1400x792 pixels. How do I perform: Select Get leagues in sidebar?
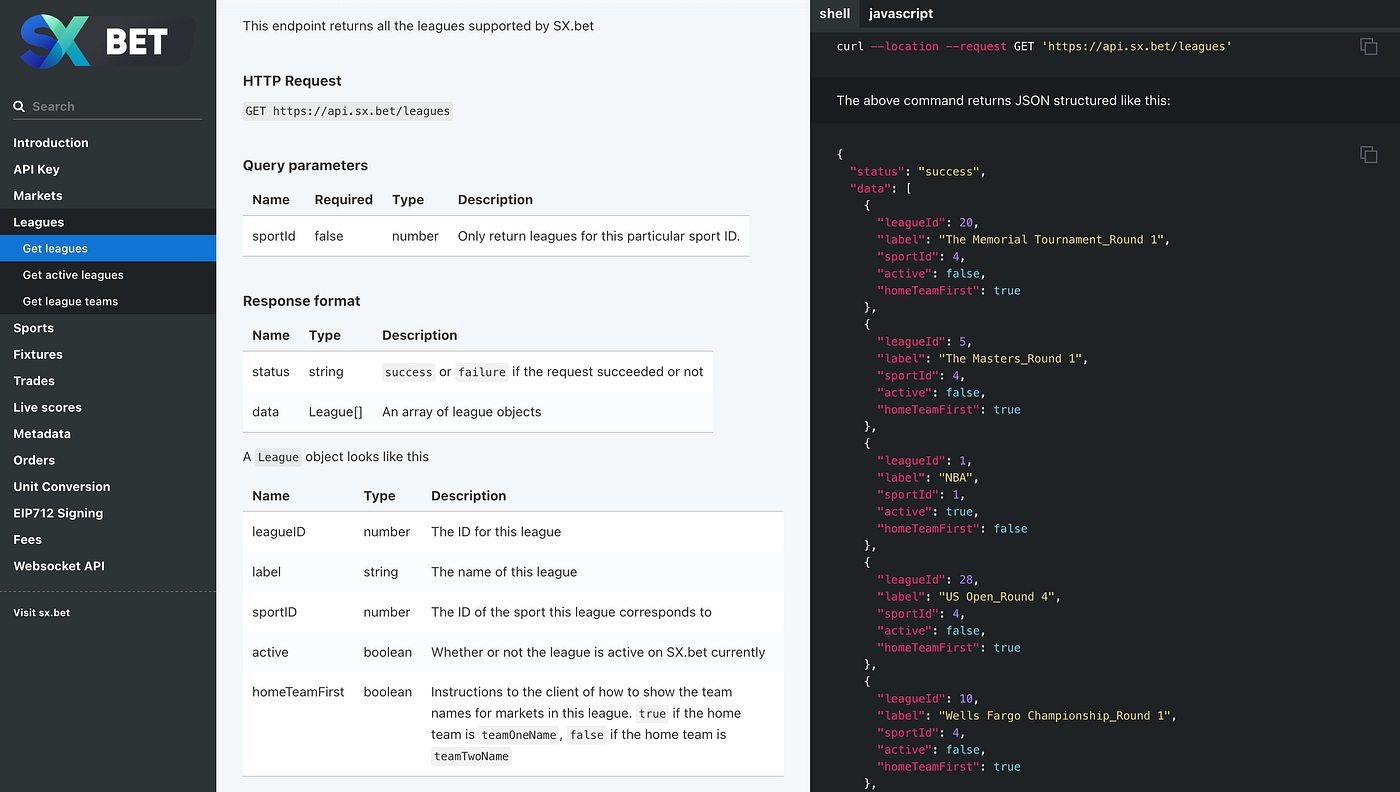(x=55, y=249)
